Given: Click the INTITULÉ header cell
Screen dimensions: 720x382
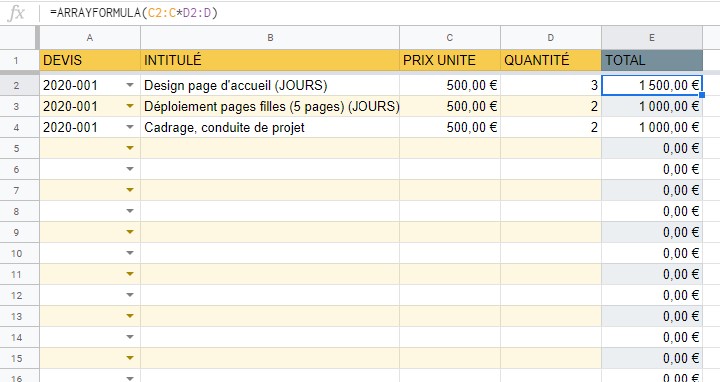Looking at the screenshot, I should click(x=270, y=60).
